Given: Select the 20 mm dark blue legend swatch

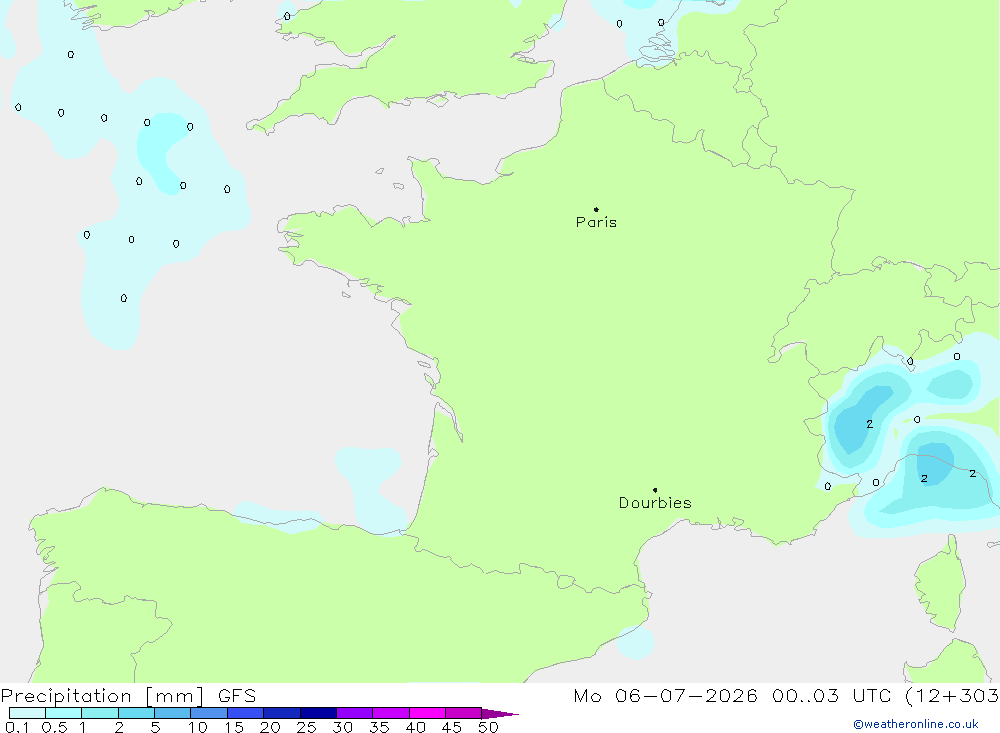Looking at the screenshot, I should 281,713.
